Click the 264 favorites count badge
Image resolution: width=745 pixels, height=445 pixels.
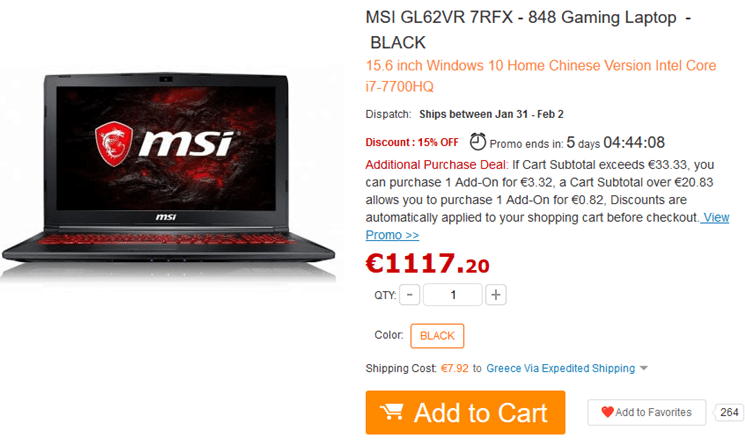pos(728,412)
